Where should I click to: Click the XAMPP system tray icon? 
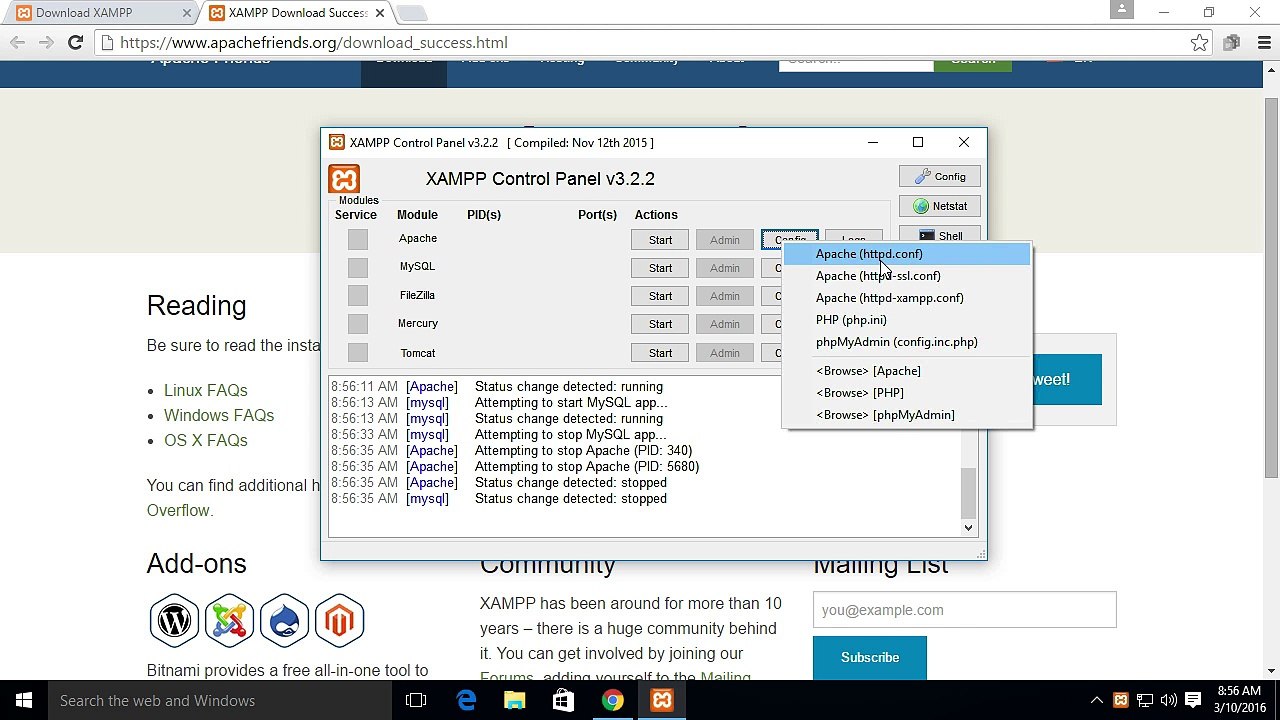[1121, 700]
